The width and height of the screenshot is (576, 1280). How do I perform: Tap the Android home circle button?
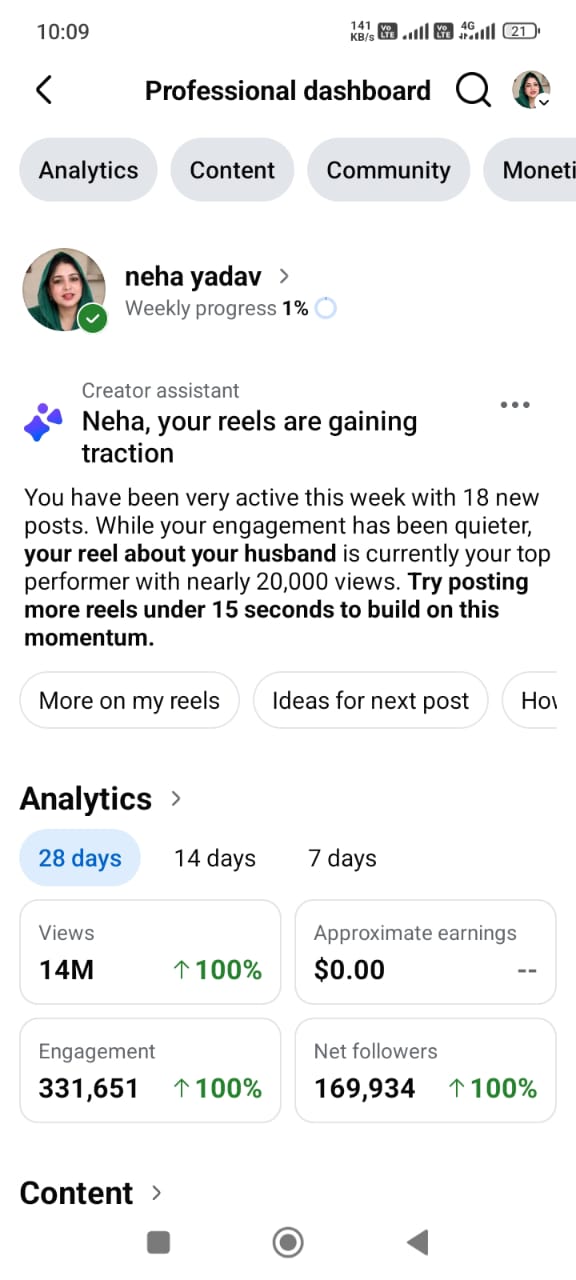(x=288, y=1242)
